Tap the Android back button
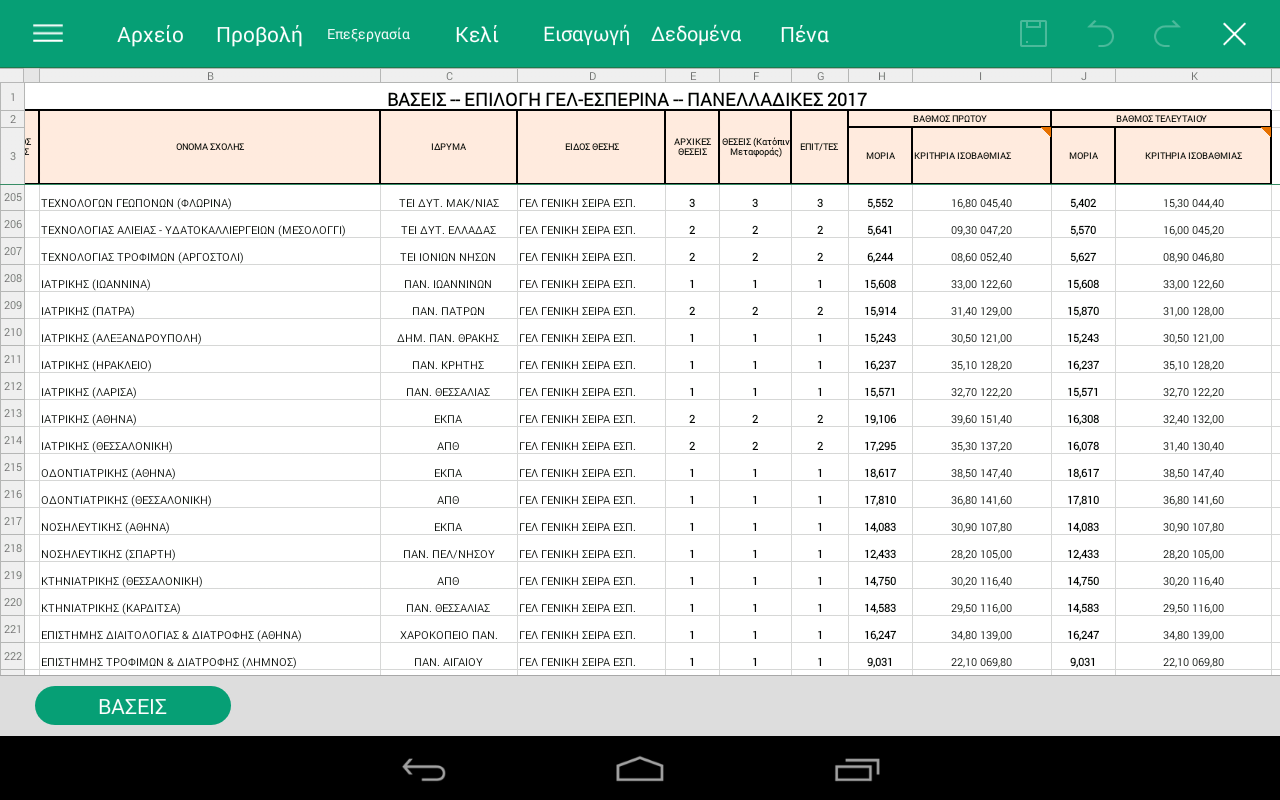The height and width of the screenshot is (800, 1280). 424,769
